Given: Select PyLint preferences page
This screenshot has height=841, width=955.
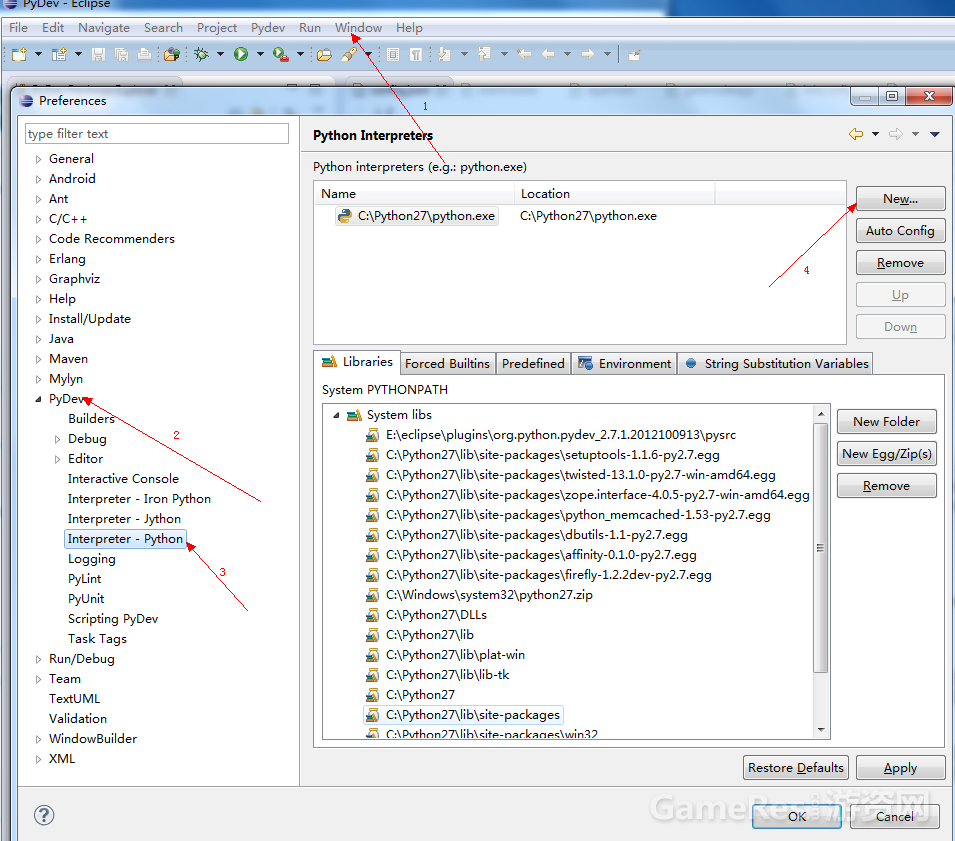Looking at the screenshot, I should point(85,579).
